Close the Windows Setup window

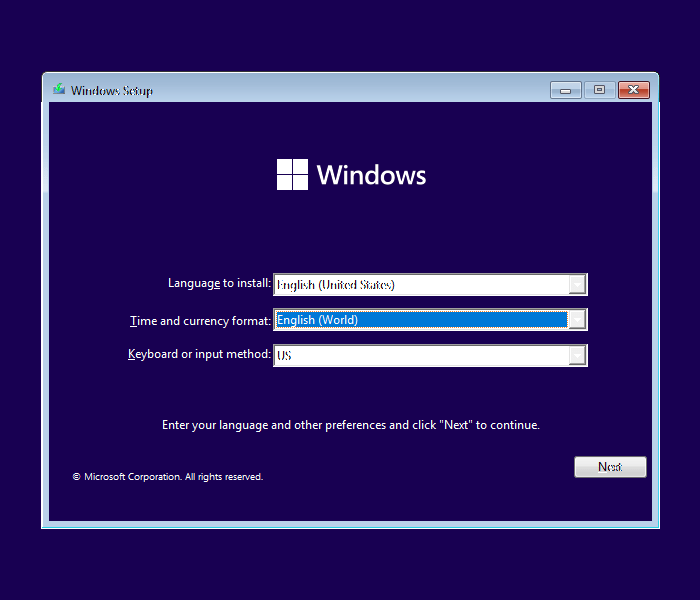tap(633, 90)
